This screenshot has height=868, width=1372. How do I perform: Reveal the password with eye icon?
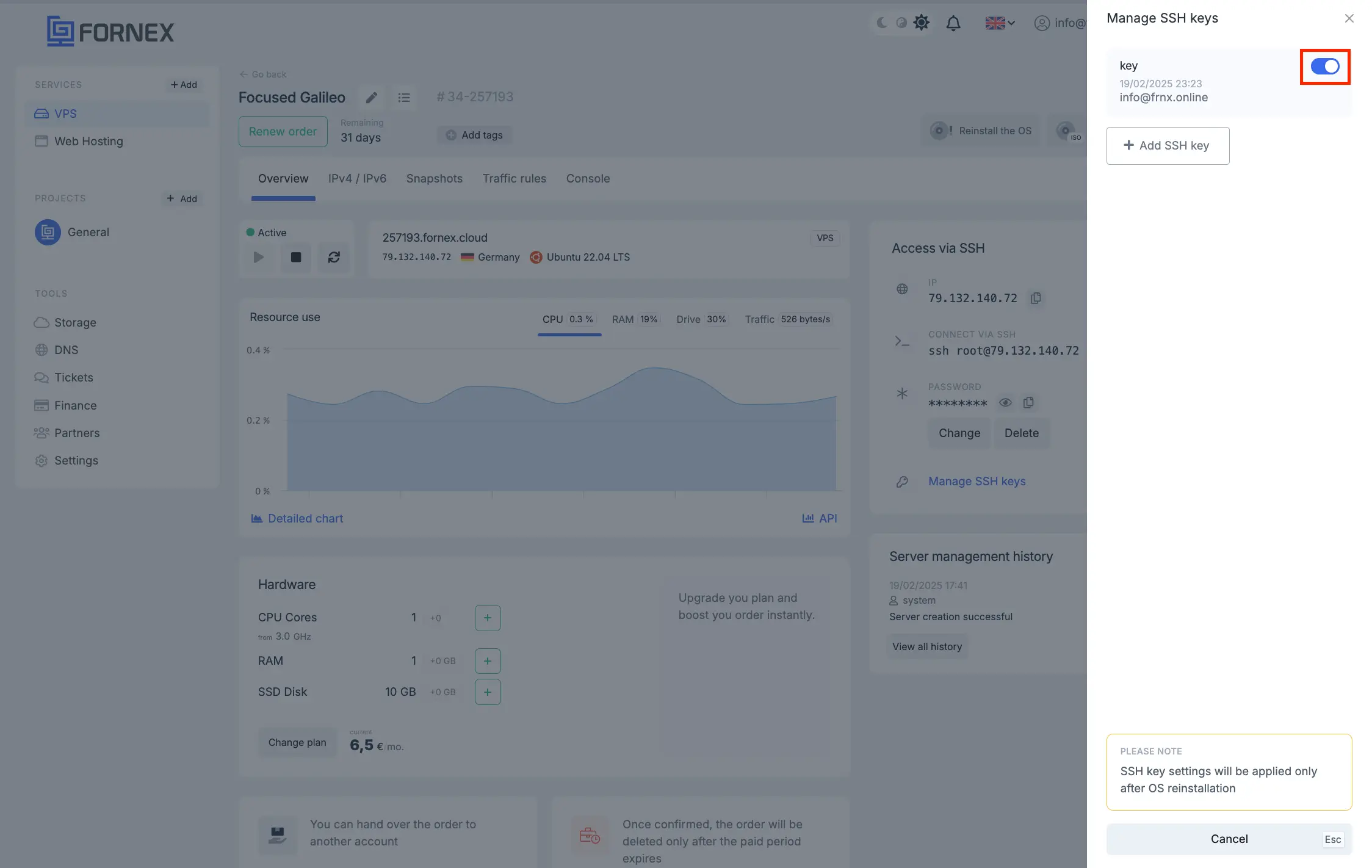click(x=1005, y=402)
